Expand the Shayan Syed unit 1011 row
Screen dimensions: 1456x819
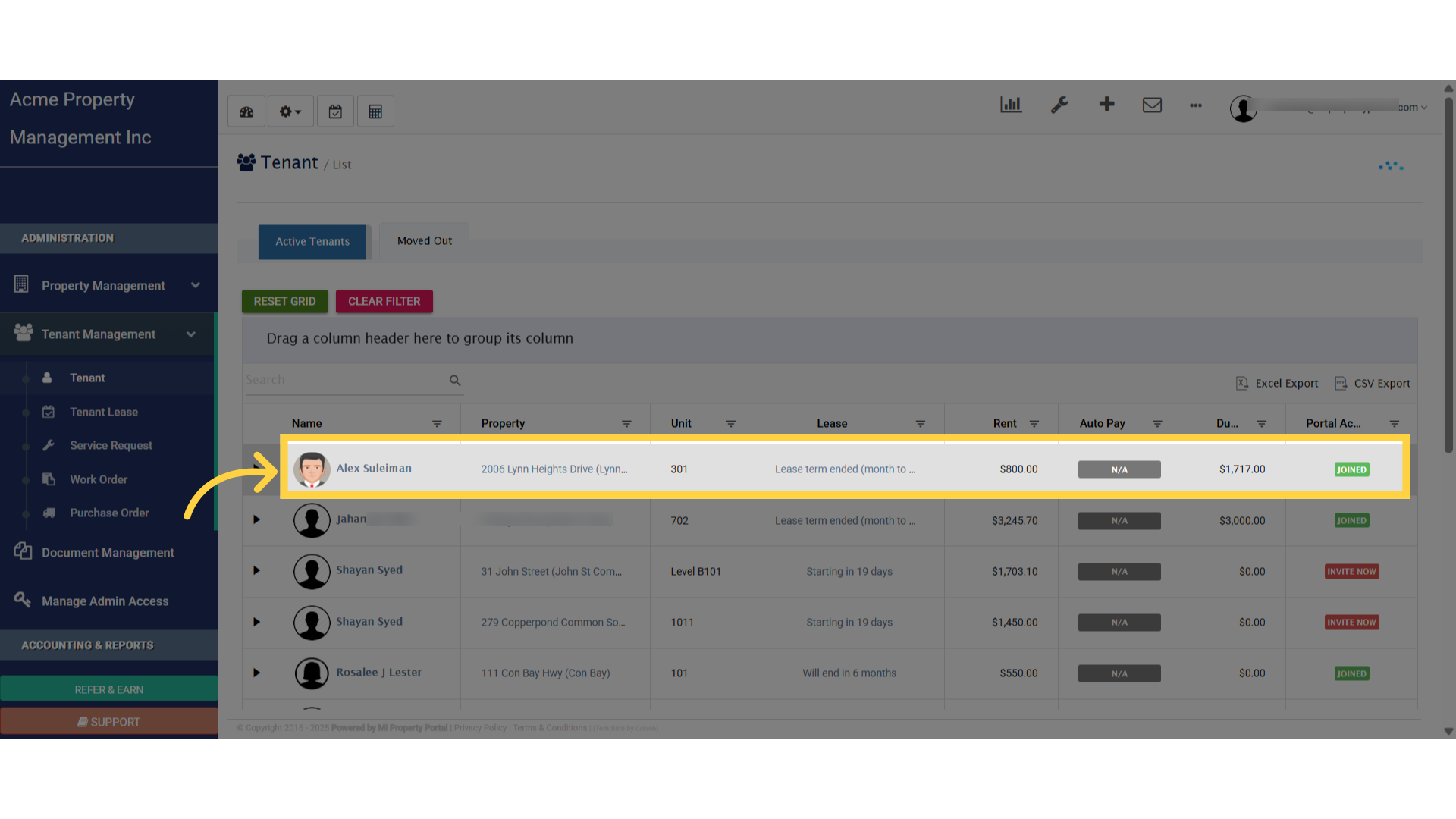coord(256,623)
